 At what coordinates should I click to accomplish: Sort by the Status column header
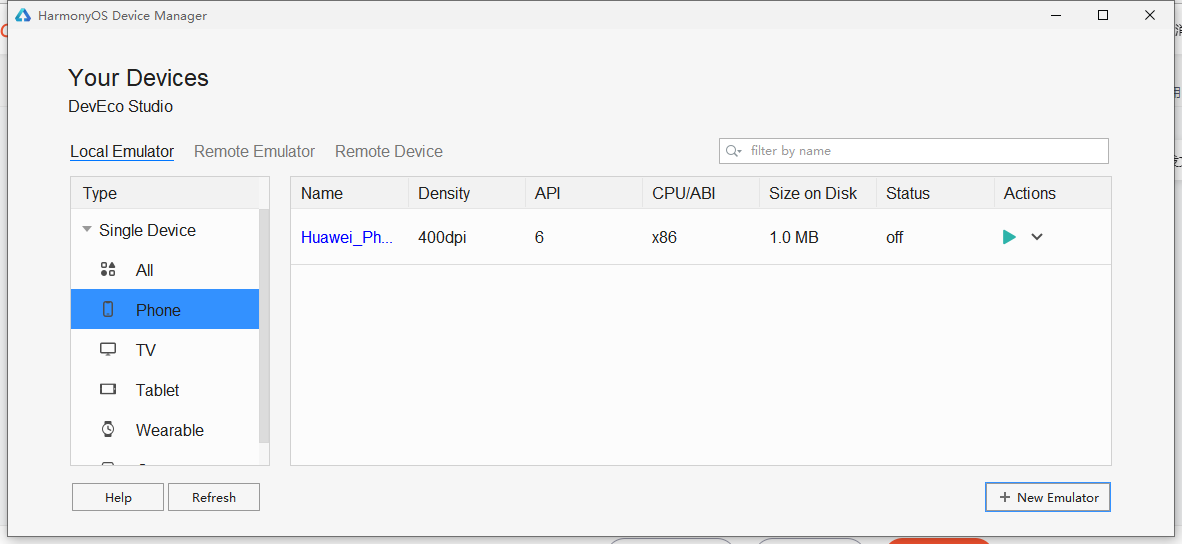[935, 193]
